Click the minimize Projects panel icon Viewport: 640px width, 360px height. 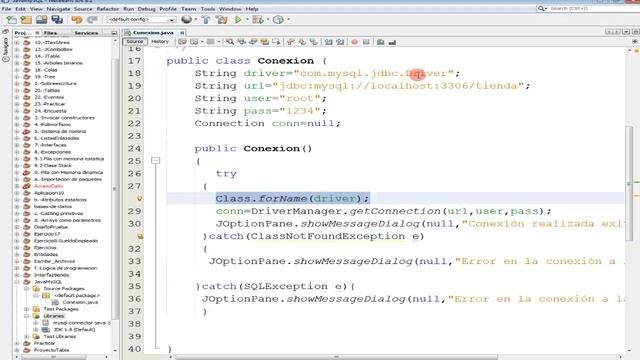click(114, 33)
